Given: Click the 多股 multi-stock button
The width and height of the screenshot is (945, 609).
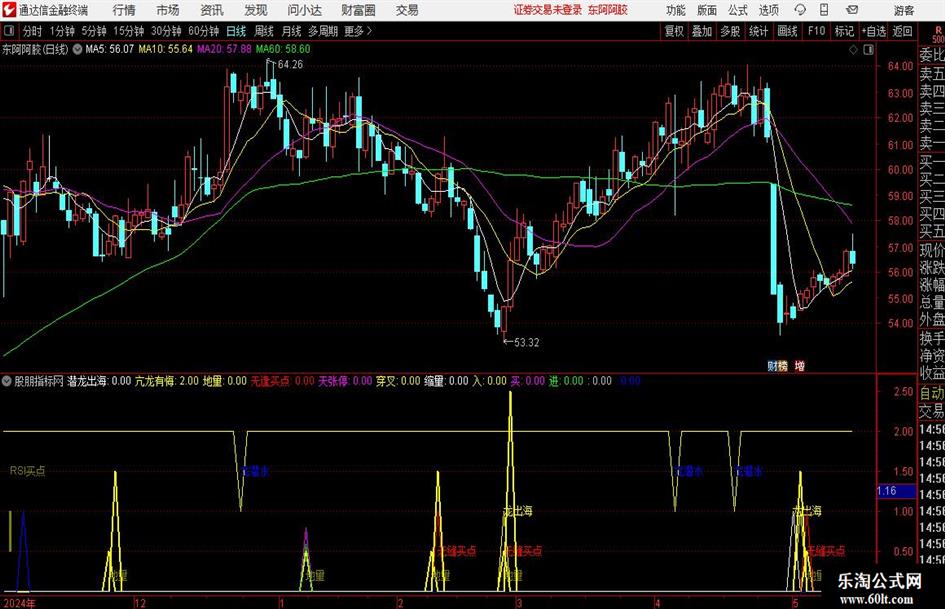Looking at the screenshot, I should [730, 31].
